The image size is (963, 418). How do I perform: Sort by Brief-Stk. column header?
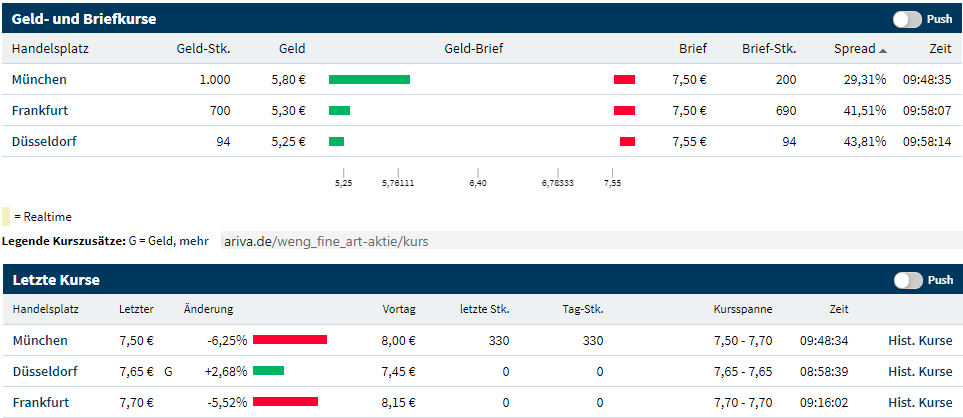point(769,48)
